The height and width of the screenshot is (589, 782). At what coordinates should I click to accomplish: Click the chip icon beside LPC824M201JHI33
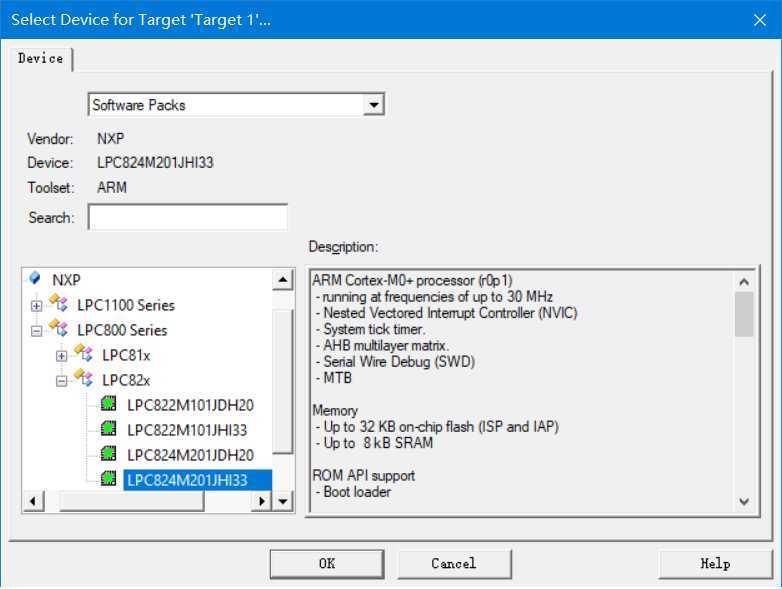coord(108,478)
